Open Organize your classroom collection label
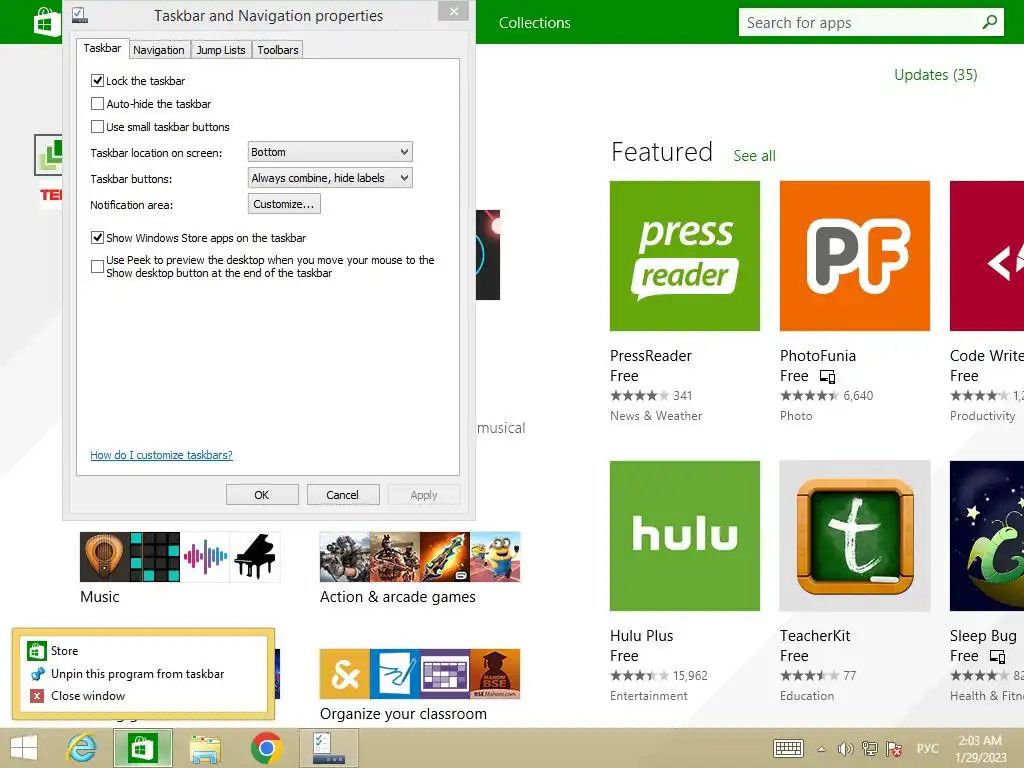1024x768 pixels. pos(403,714)
